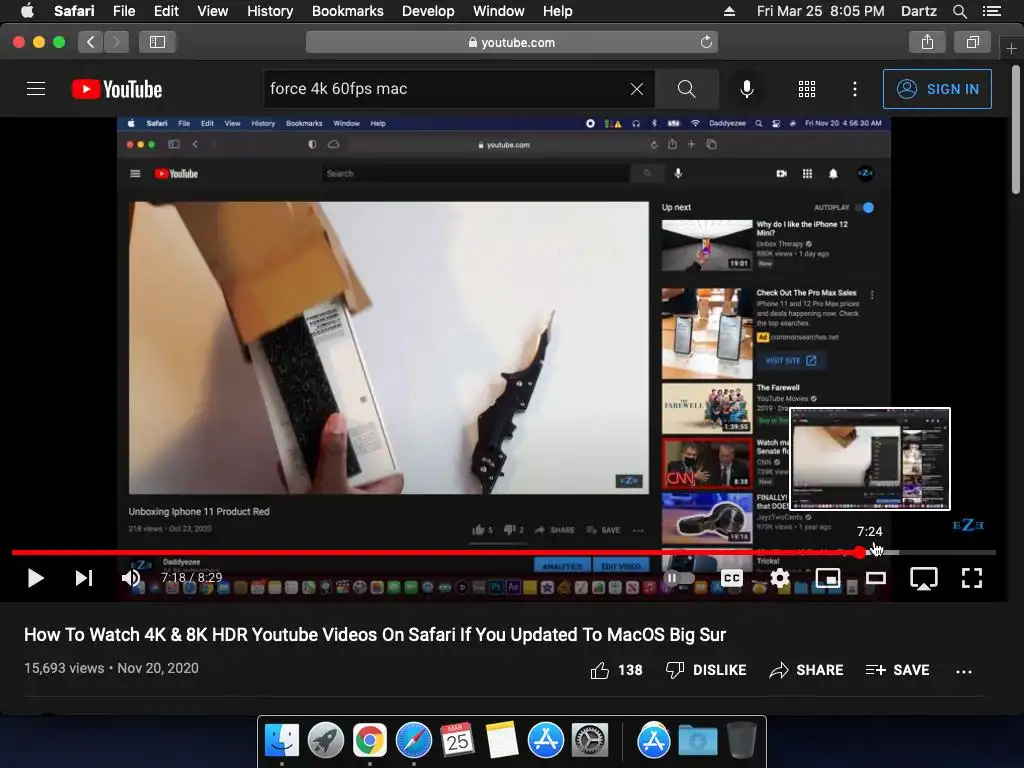This screenshot has width=1024, height=768.
Task: Open the Bookmarks menu
Action: pos(347,11)
